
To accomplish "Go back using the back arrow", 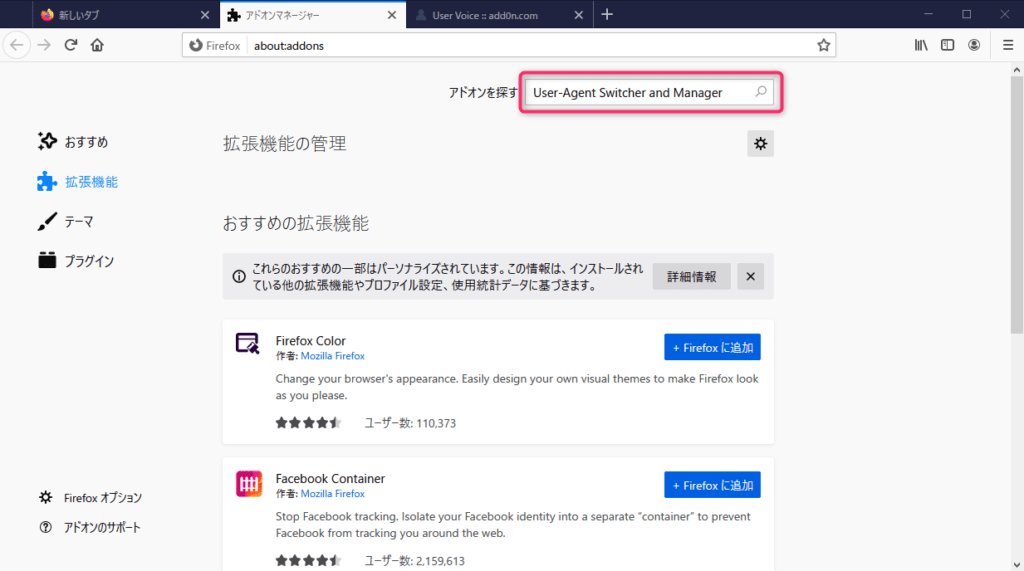I will [16, 45].
